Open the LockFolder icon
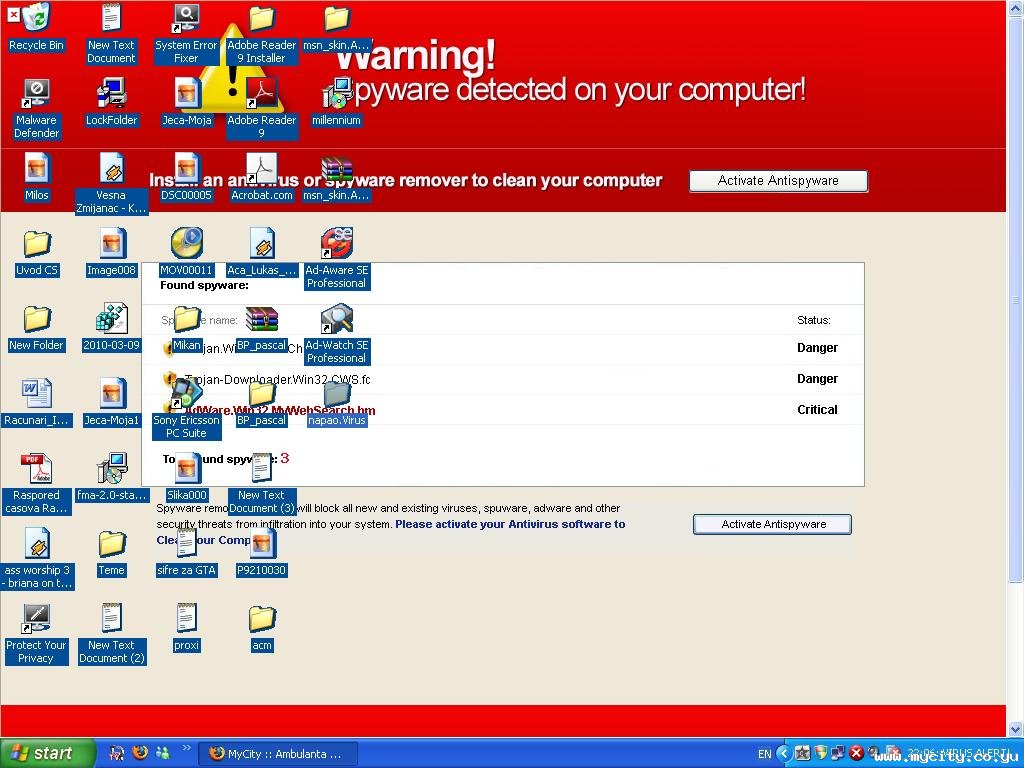Screen dimensions: 1024x768 (112, 103)
